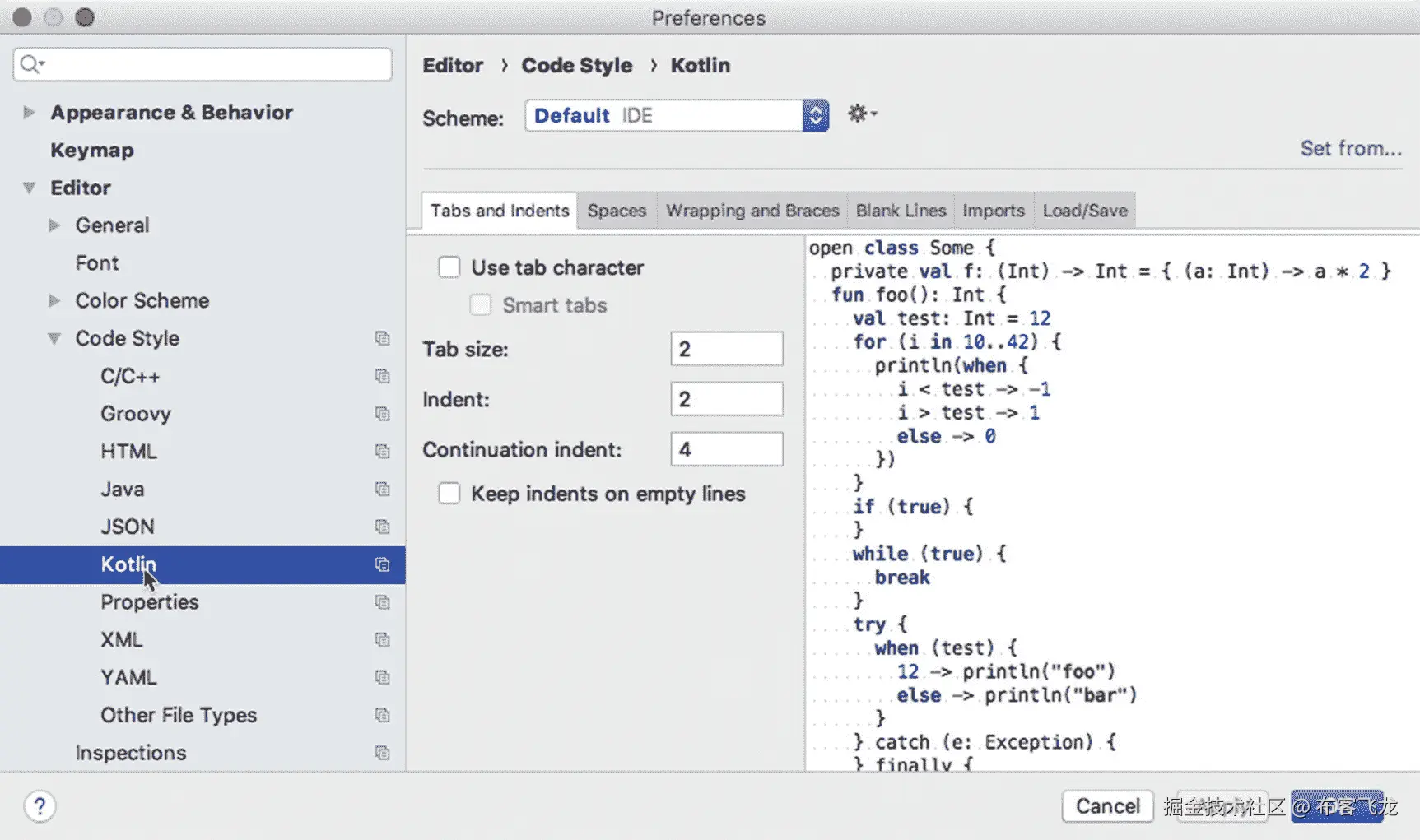Switch to the Wrapping and Braces tab
The width and height of the screenshot is (1420, 840).
[x=752, y=211]
